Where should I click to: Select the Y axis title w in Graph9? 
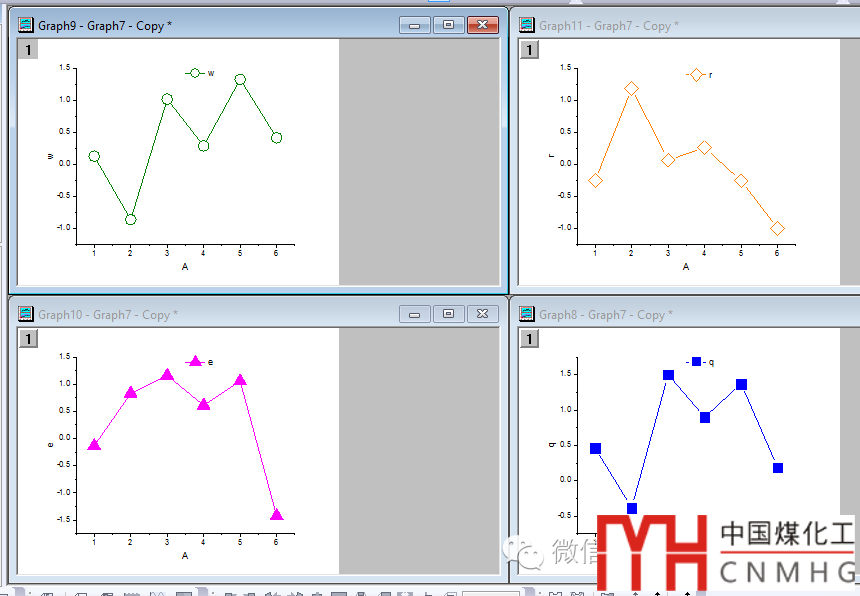click(50, 156)
